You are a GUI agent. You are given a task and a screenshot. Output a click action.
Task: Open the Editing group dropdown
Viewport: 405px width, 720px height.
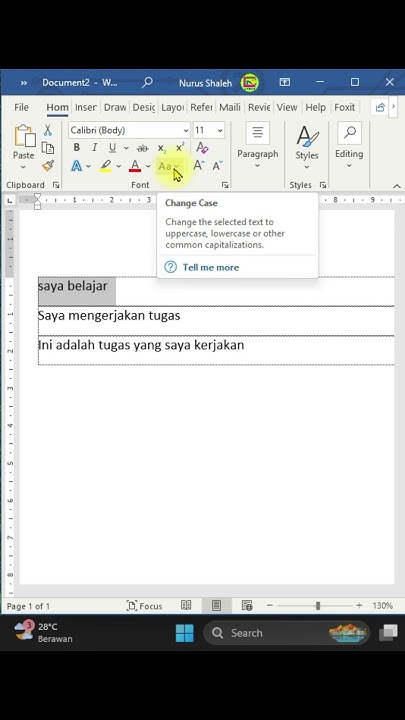[x=349, y=146]
